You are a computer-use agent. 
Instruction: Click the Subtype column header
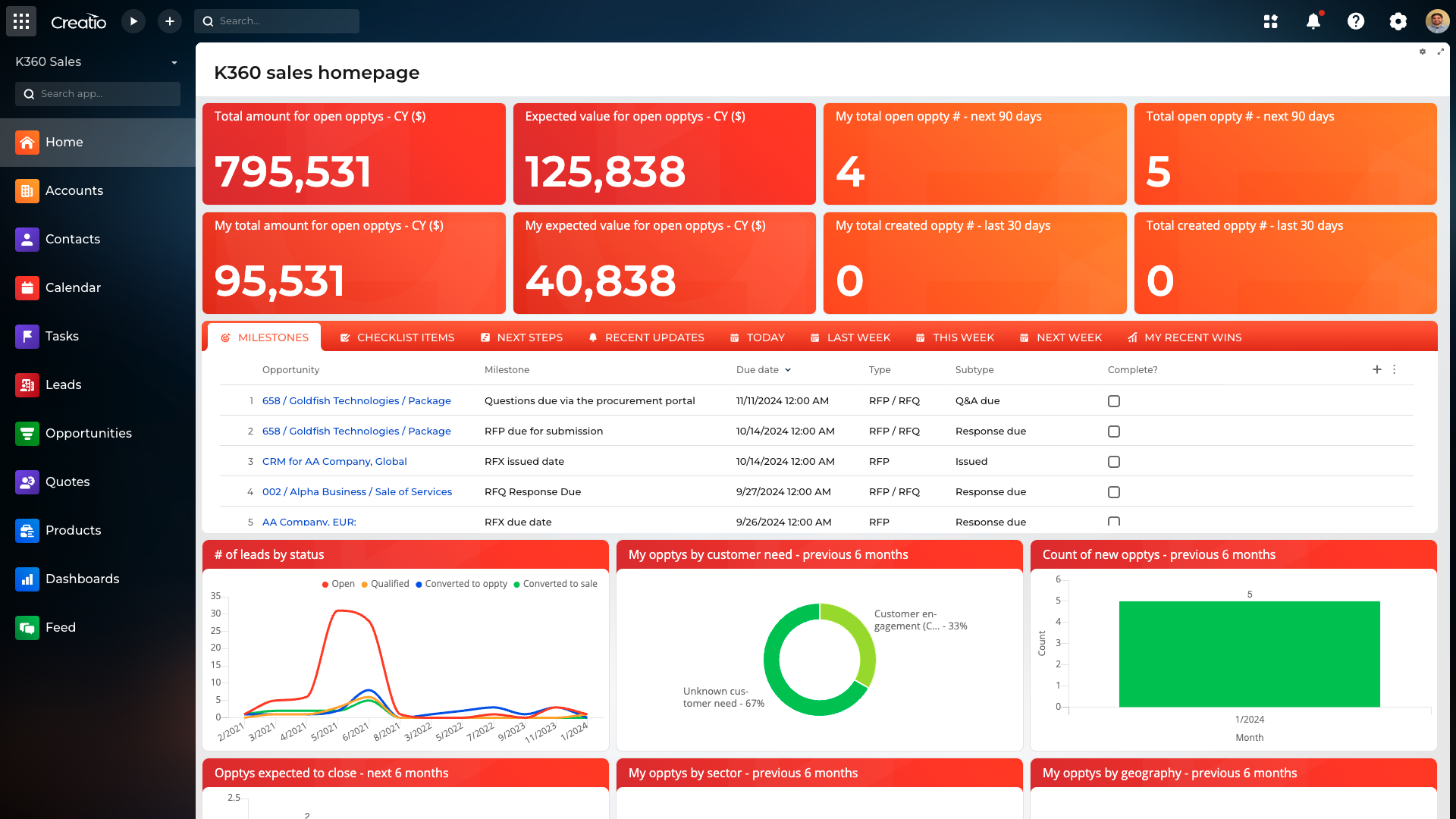974,370
